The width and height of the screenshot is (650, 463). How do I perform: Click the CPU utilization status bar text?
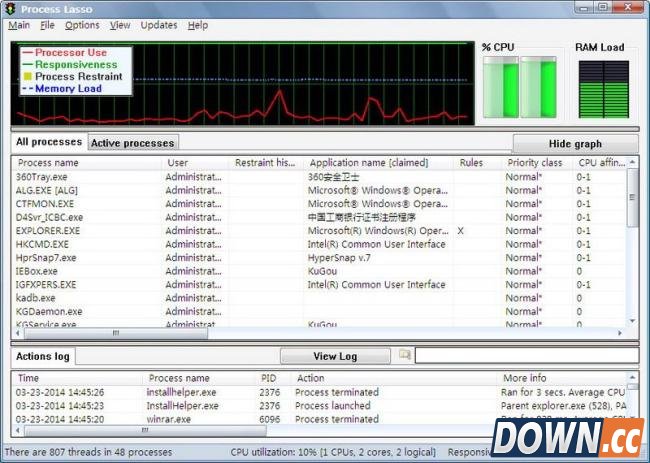click(x=333, y=452)
